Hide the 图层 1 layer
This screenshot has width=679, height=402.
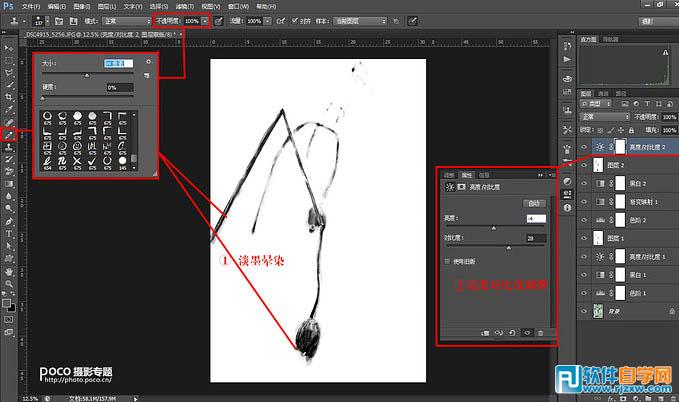pos(584,238)
